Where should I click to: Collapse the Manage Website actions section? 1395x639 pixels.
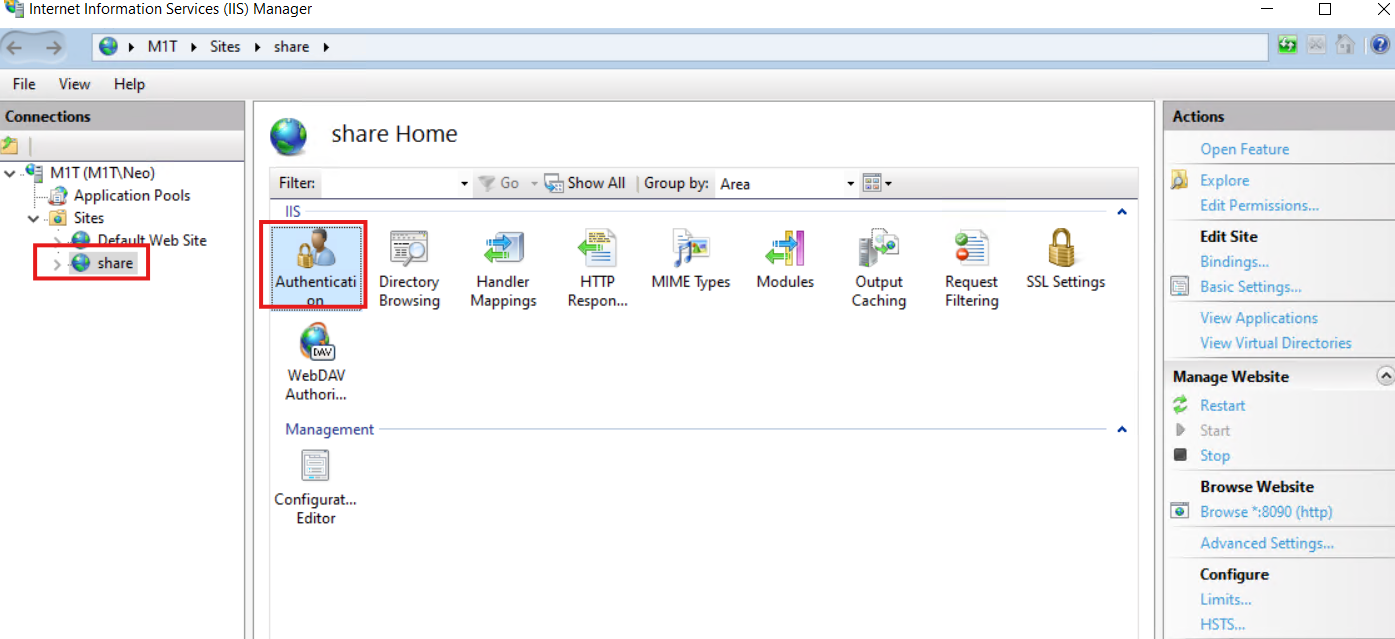point(1385,376)
